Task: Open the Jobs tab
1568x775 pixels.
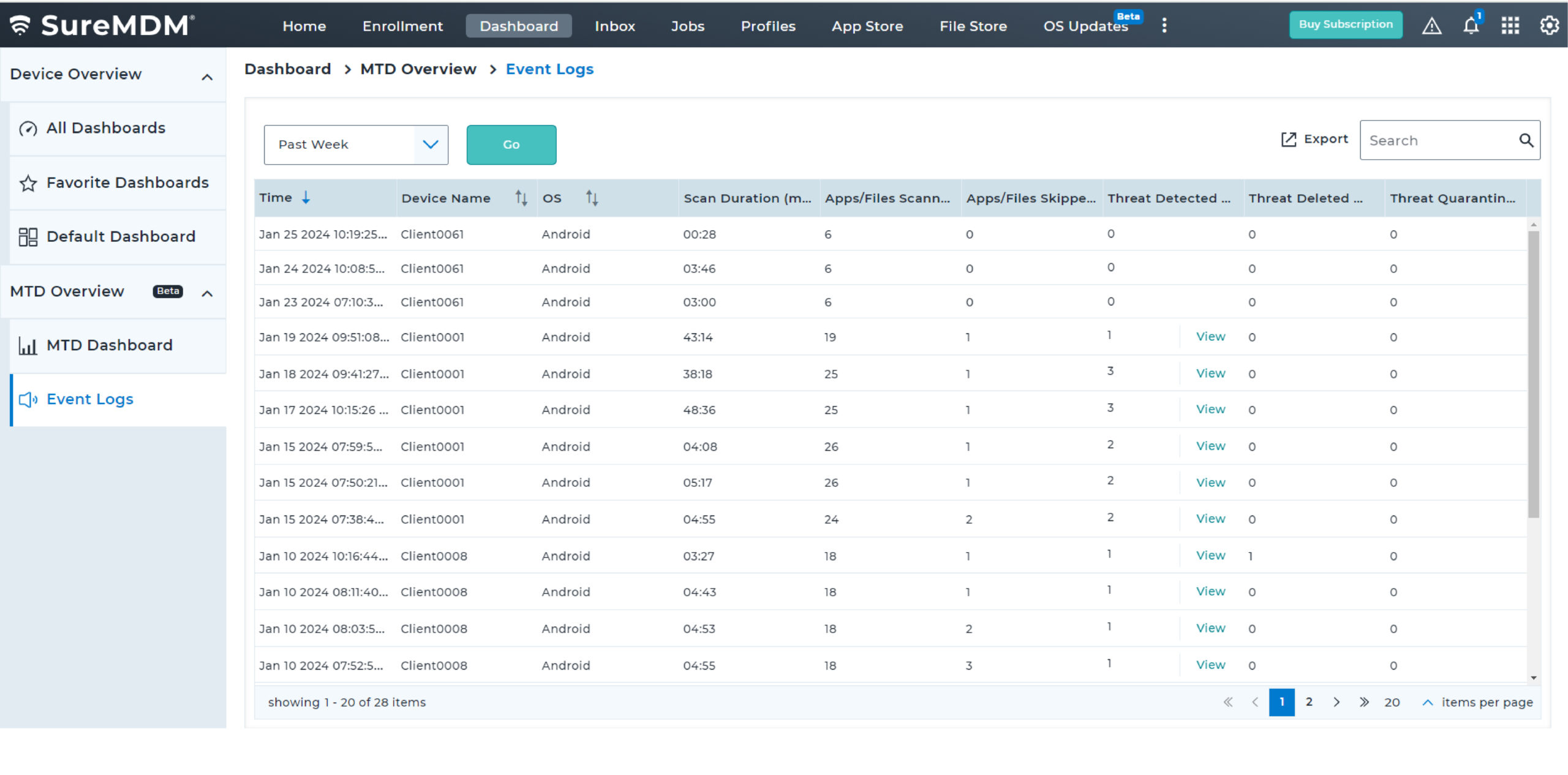Action: click(687, 26)
